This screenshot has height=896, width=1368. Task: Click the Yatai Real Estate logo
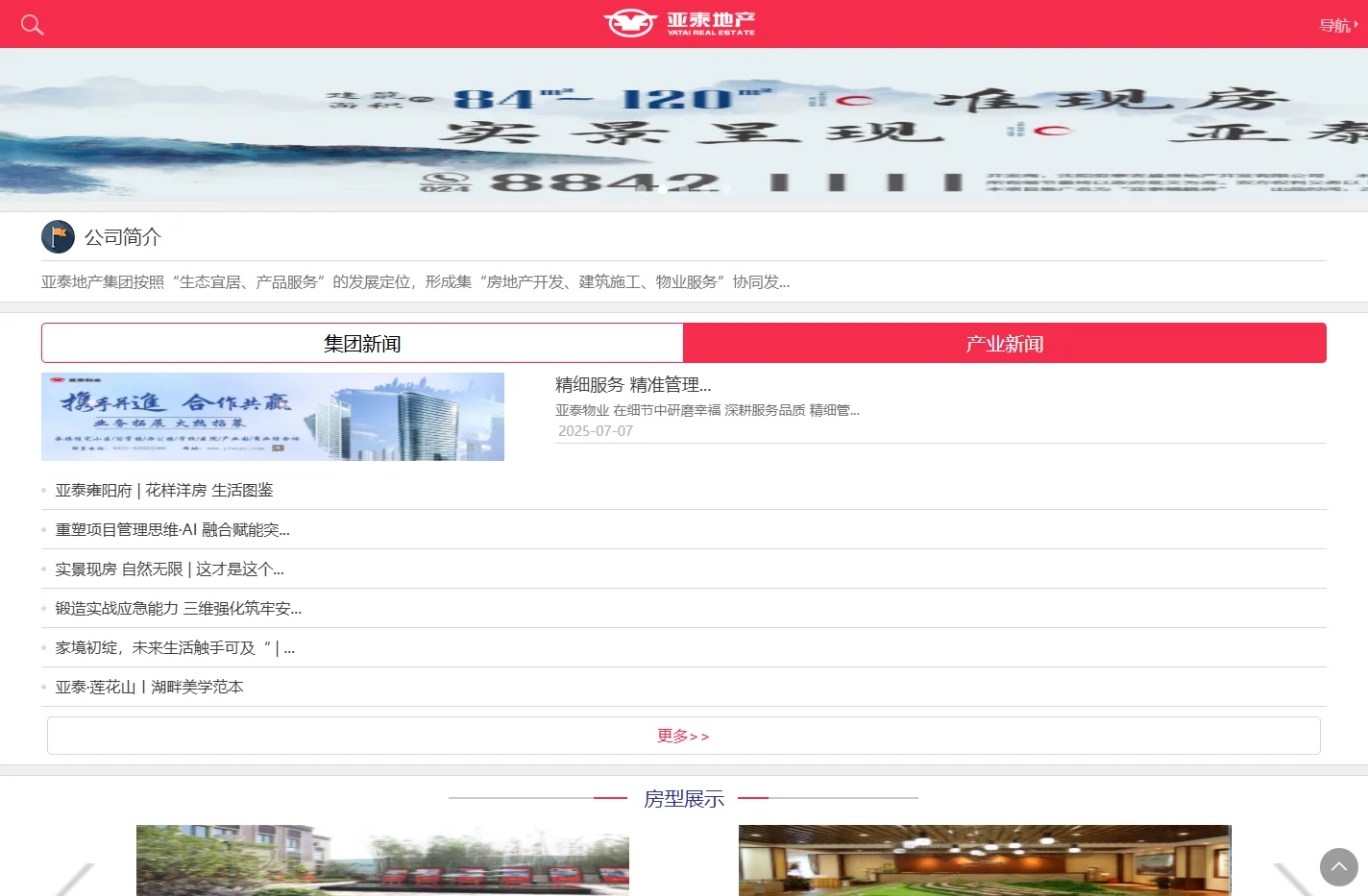679,23
